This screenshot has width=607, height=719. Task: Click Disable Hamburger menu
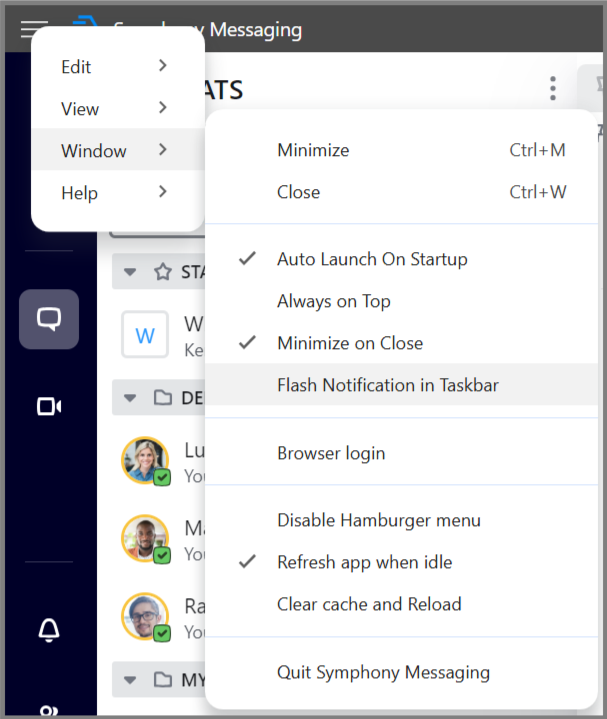pyautogui.click(x=401, y=520)
